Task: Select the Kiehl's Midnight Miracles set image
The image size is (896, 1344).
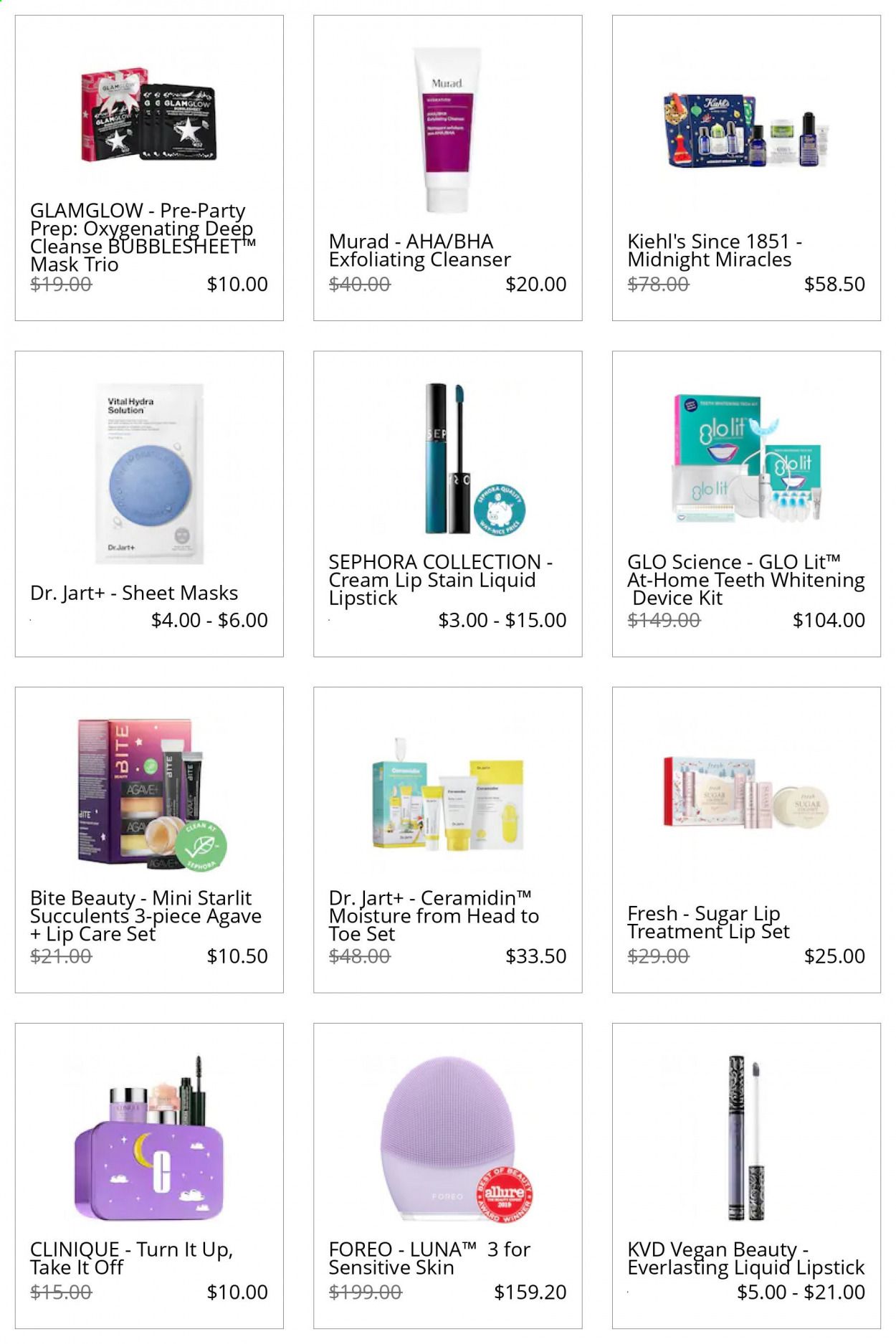Action: coord(746,130)
